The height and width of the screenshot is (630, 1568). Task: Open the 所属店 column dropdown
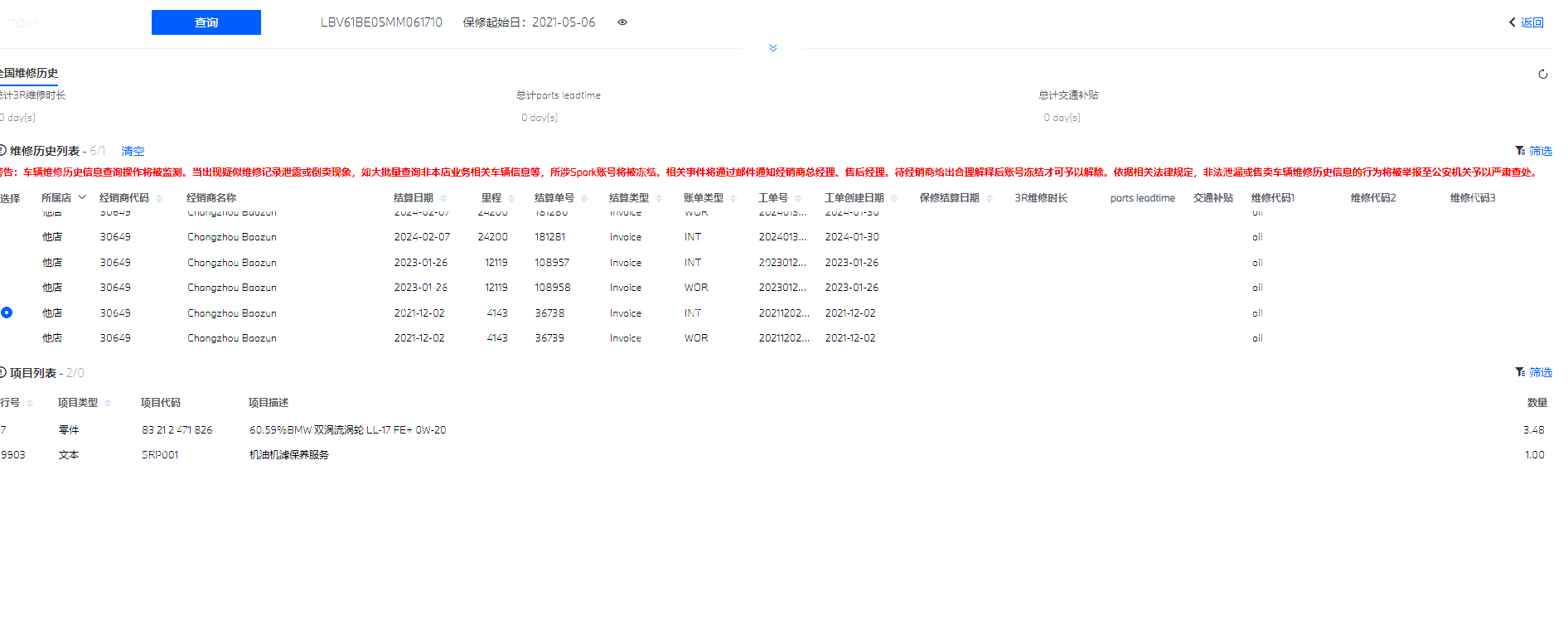82,197
